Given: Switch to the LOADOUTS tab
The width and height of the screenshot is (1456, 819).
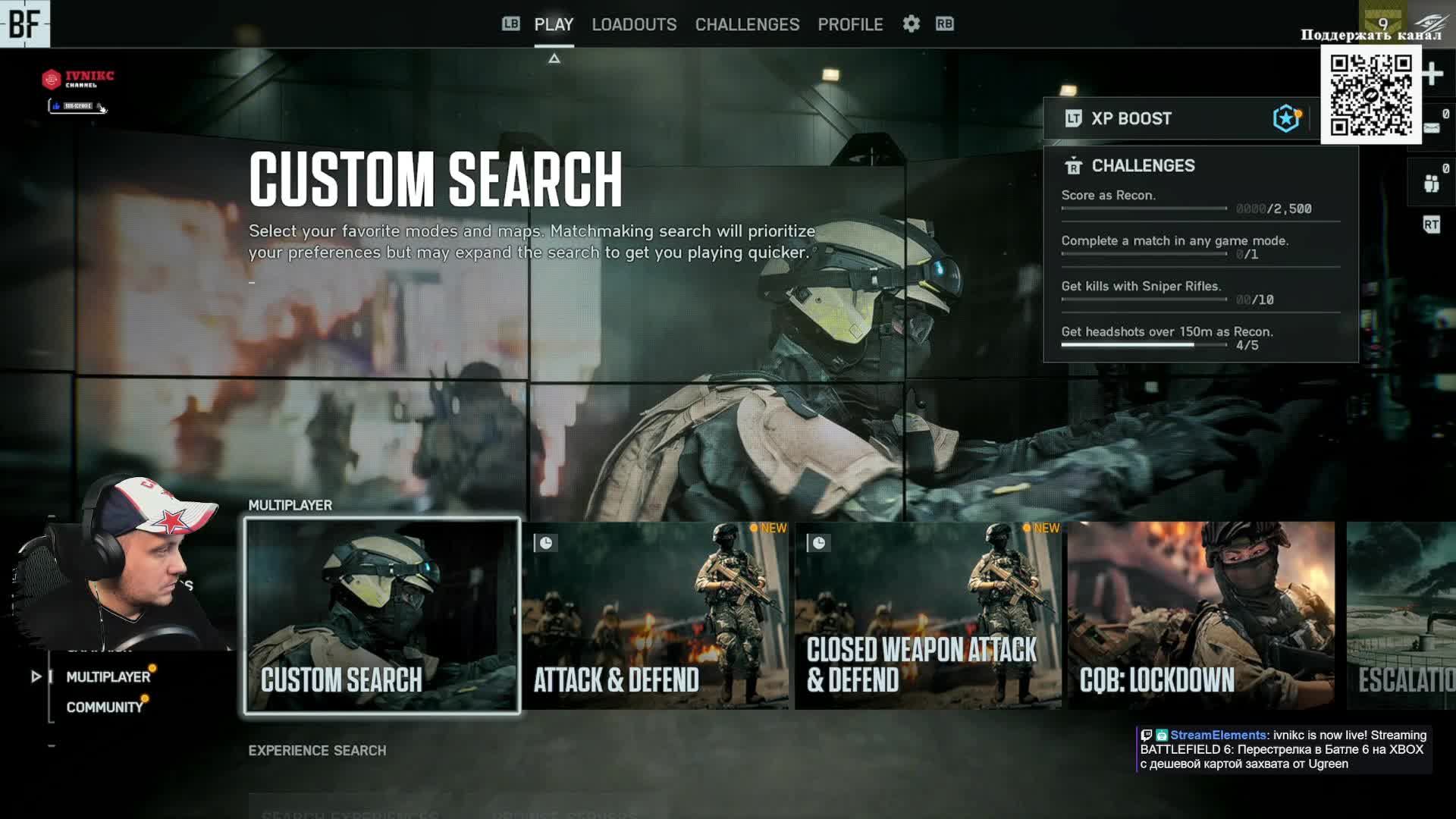Looking at the screenshot, I should coord(634,24).
